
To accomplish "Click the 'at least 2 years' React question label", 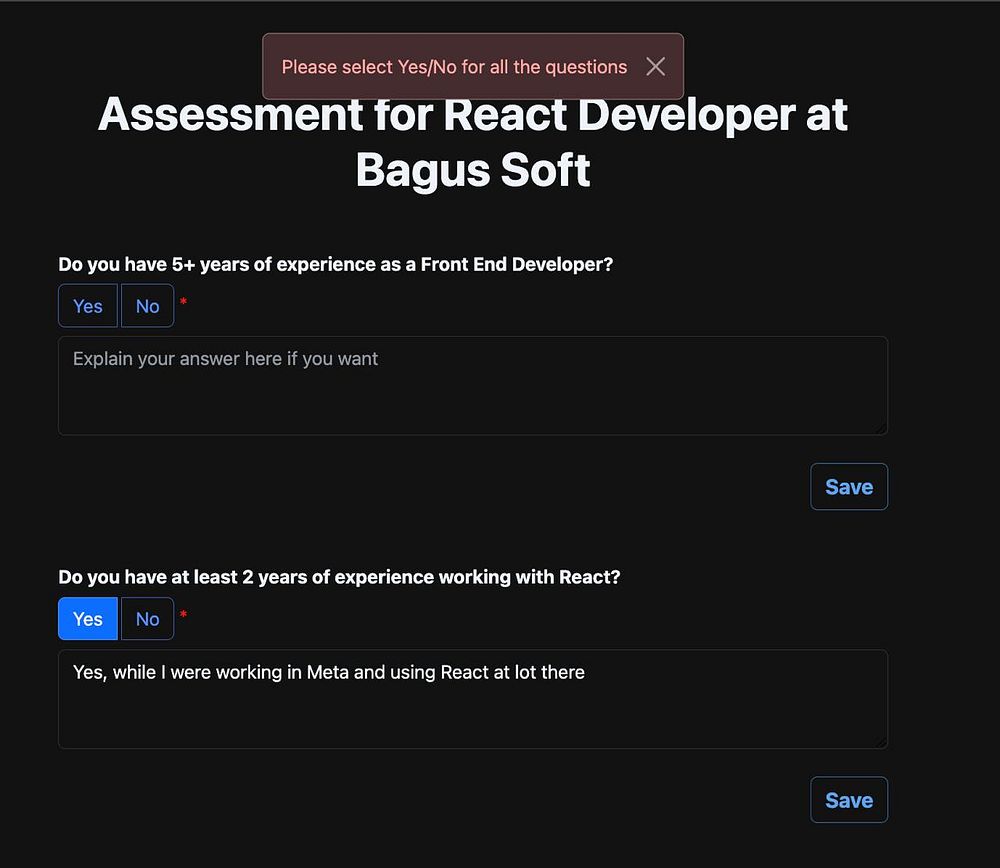I will (x=339, y=578).
